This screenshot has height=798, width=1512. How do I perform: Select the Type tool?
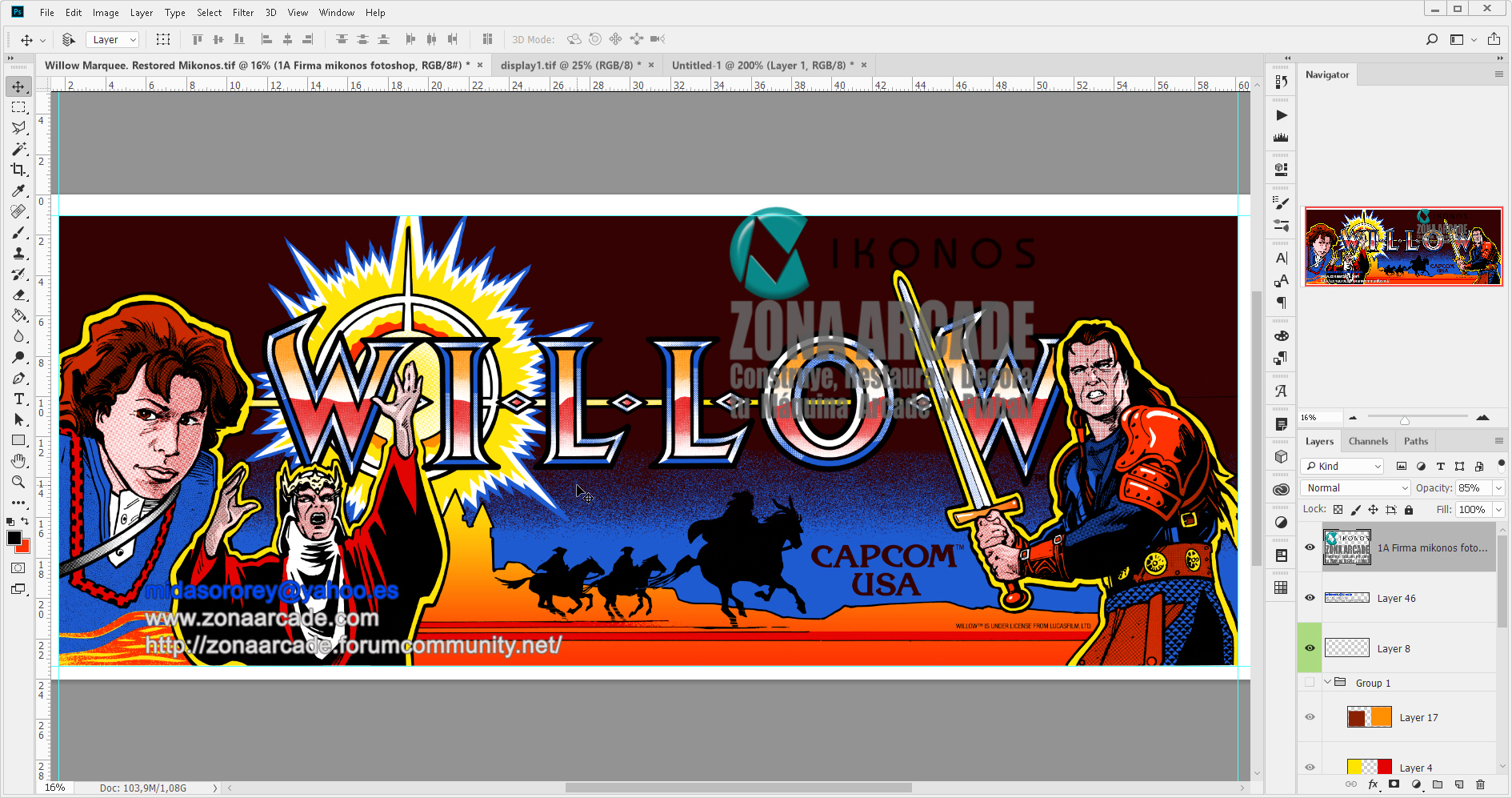[x=18, y=399]
